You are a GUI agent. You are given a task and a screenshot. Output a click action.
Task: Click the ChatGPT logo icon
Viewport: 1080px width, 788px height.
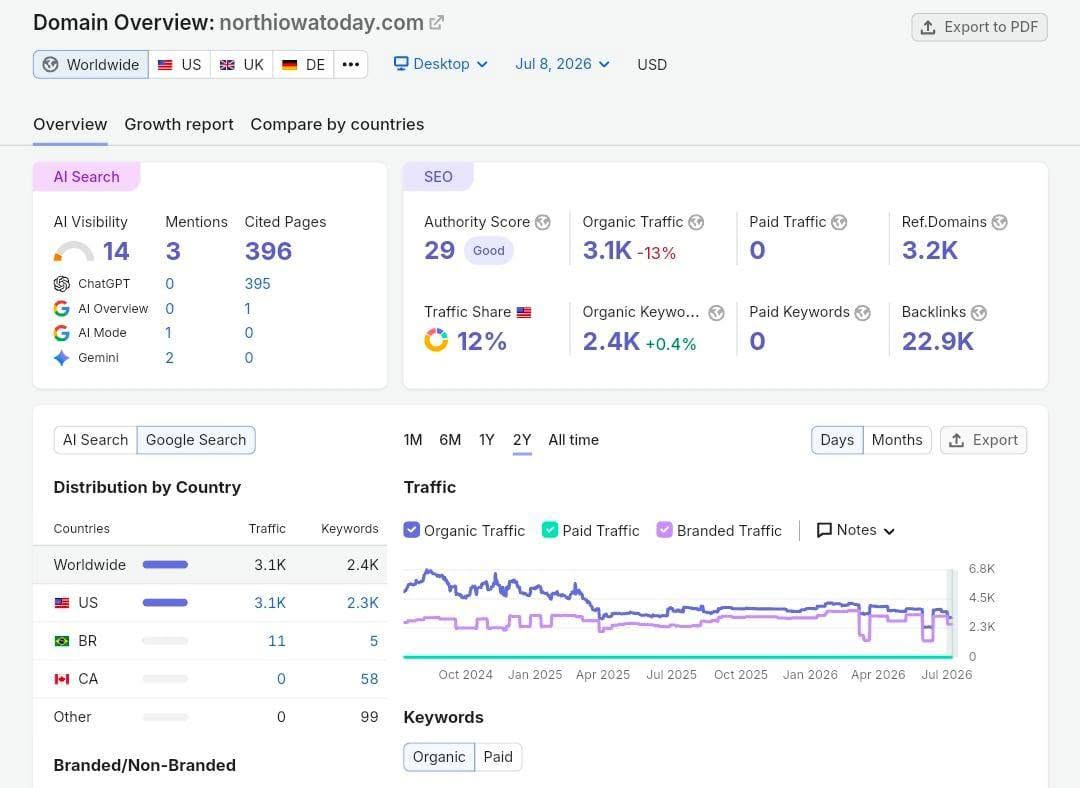(x=61, y=284)
